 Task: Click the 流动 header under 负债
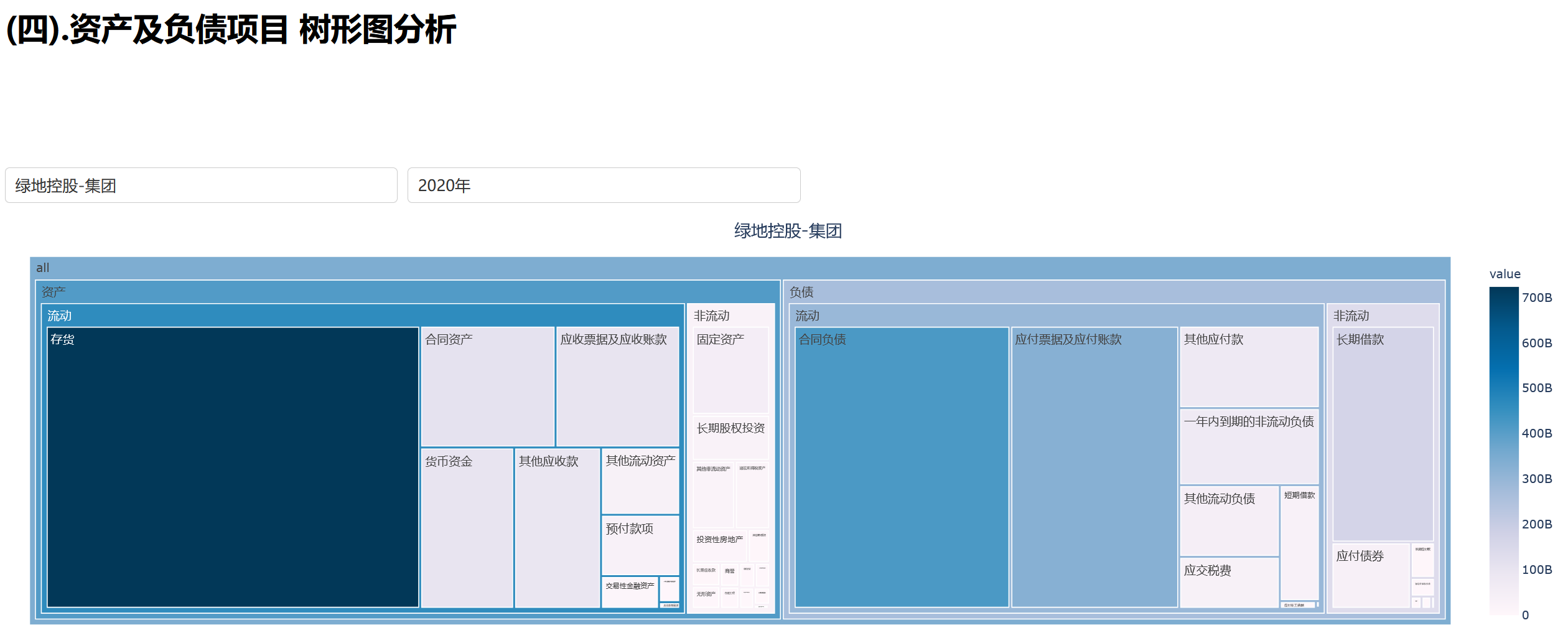1057,316
